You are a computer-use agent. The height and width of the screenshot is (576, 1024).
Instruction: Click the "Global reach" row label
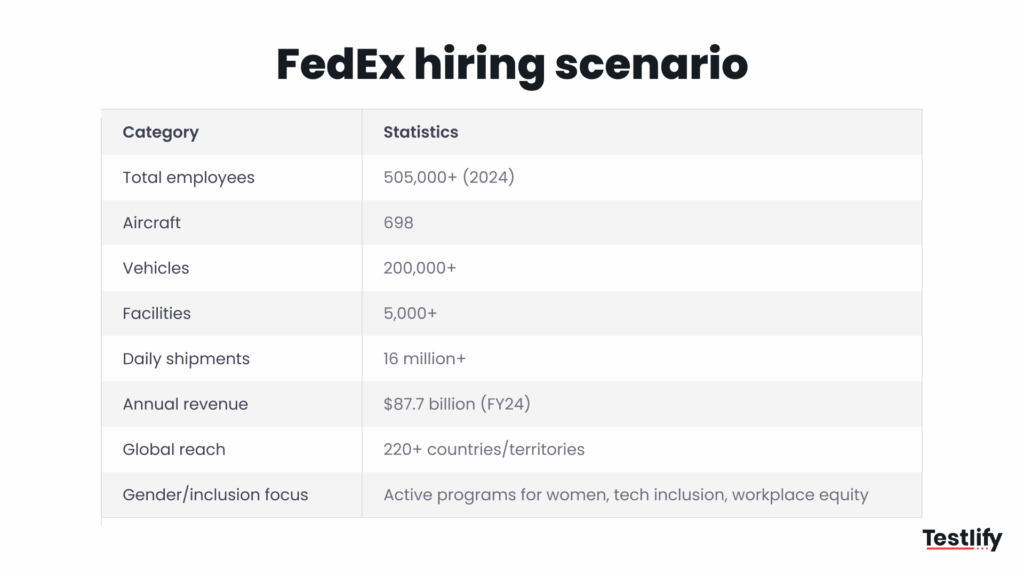tap(174, 449)
